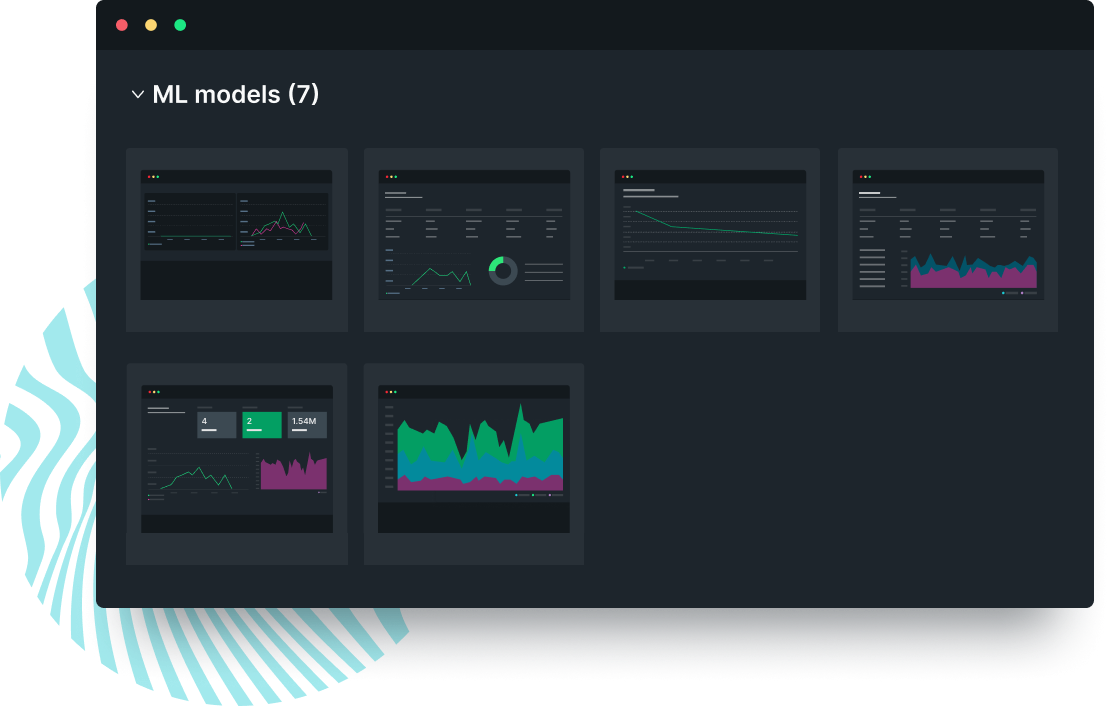1114x706 pixels.
Task: Click the red close window button
Action: point(122,25)
